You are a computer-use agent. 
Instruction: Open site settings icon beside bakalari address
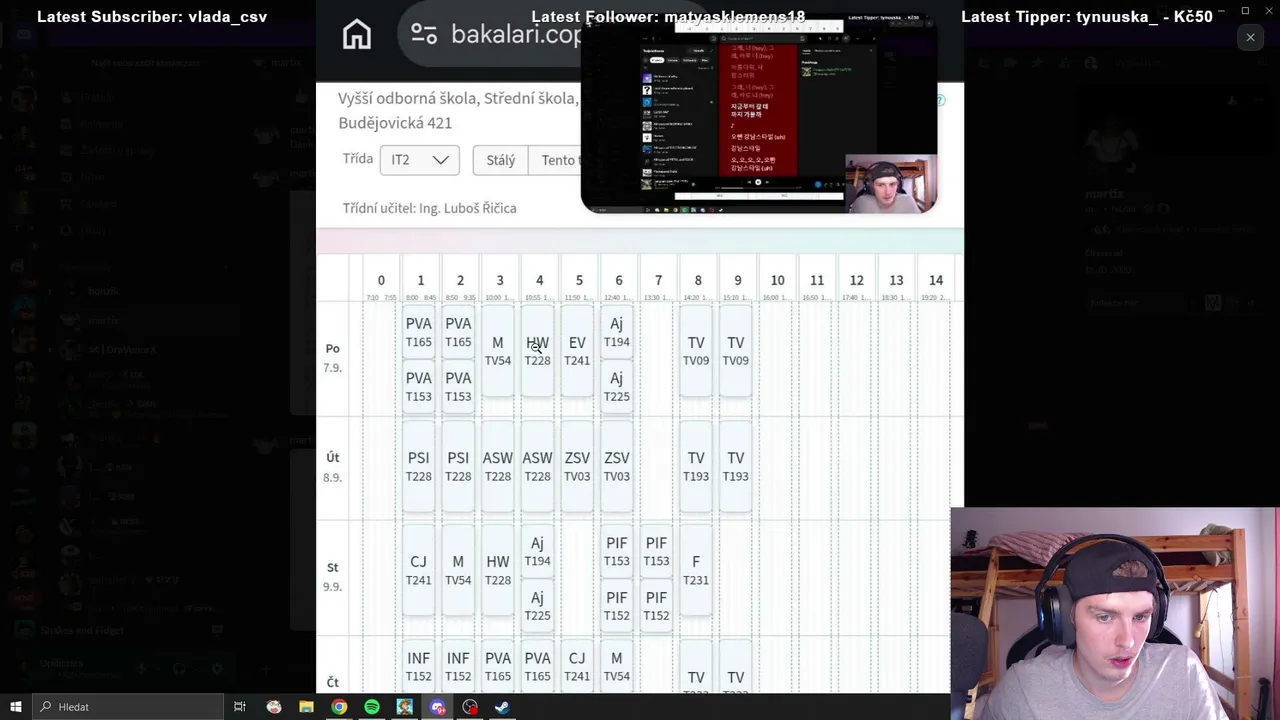pos(424,34)
